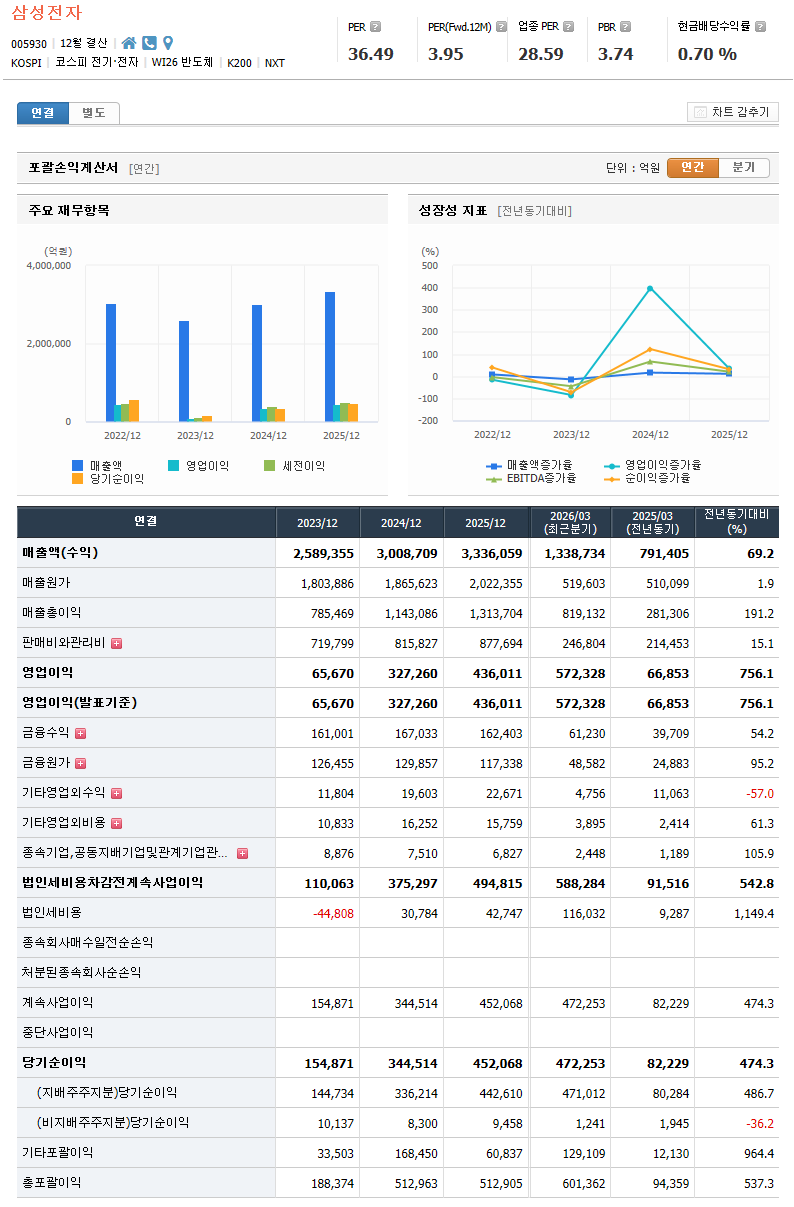Switch to the 연결 tab
The width and height of the screenshot is (794, 1207).
pyautogui.click(x=43, y=113)
